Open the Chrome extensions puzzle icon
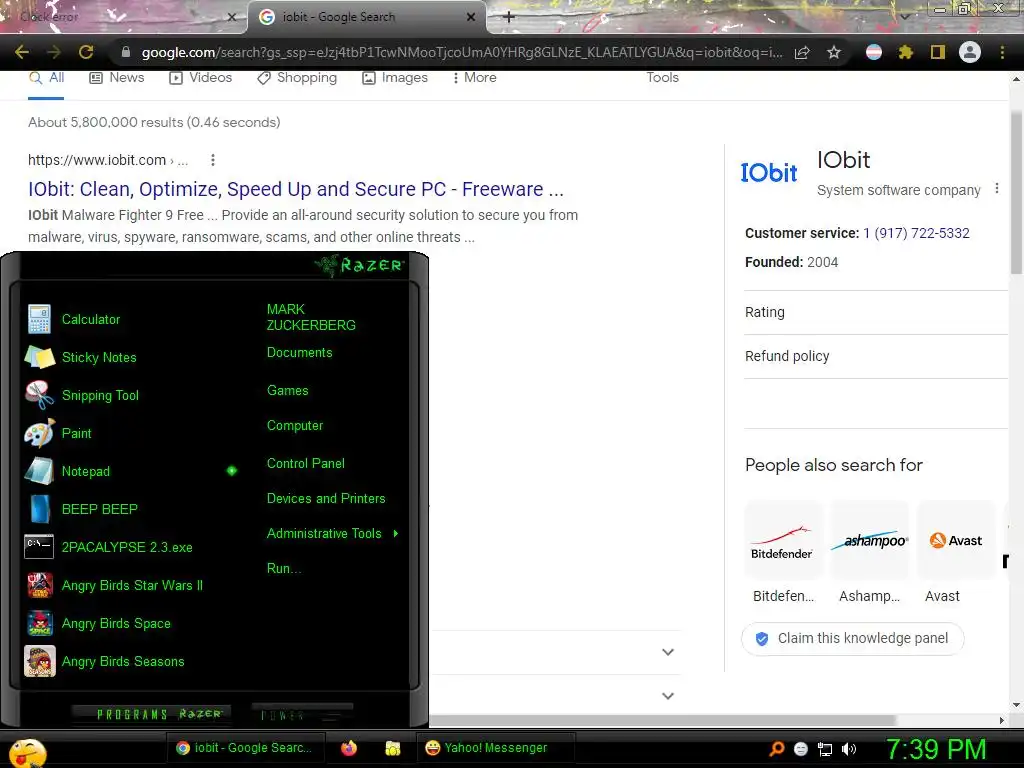The image size is (1024, 768). [905, 52]
